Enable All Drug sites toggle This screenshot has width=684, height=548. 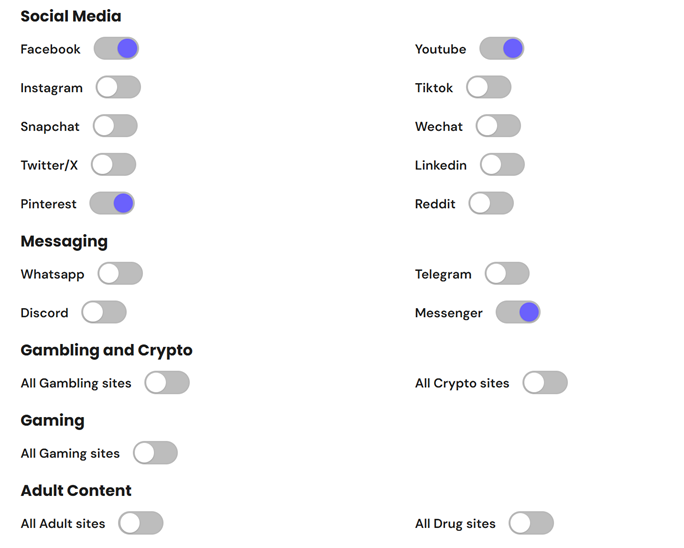point(531,523)
